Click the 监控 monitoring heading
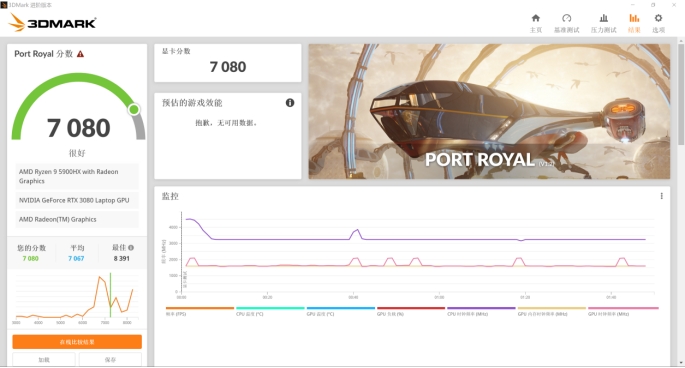 [x=170, y=196]
